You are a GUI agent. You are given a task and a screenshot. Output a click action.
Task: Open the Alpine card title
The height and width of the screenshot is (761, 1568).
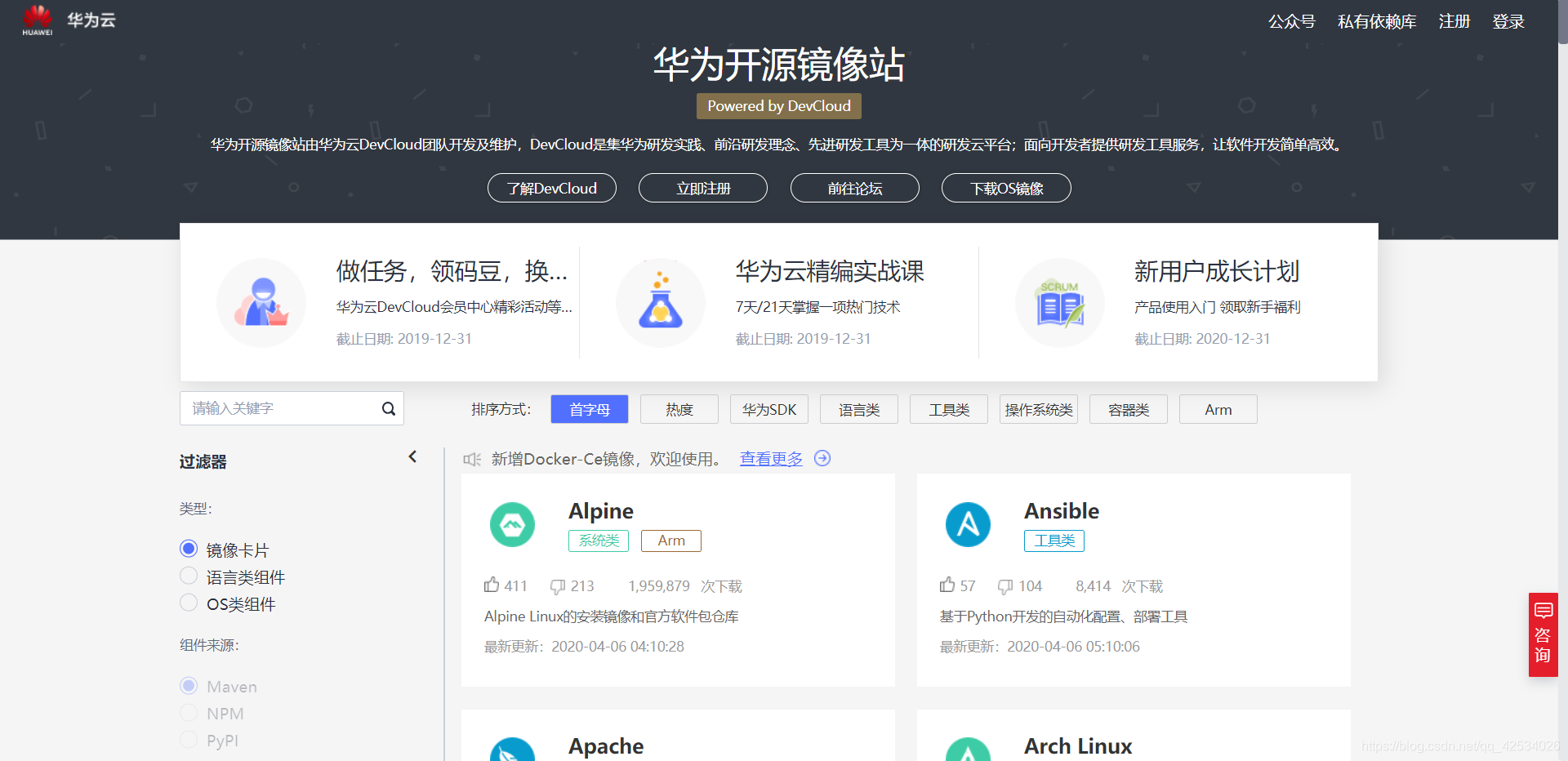[x=601, y=511]
